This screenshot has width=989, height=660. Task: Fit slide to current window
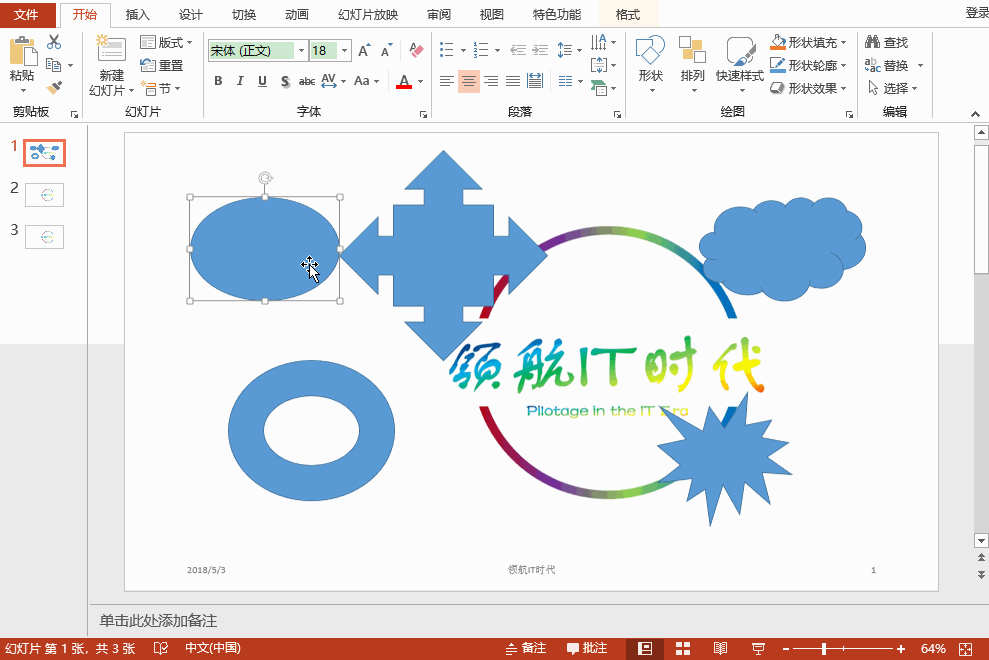point(966,649)
